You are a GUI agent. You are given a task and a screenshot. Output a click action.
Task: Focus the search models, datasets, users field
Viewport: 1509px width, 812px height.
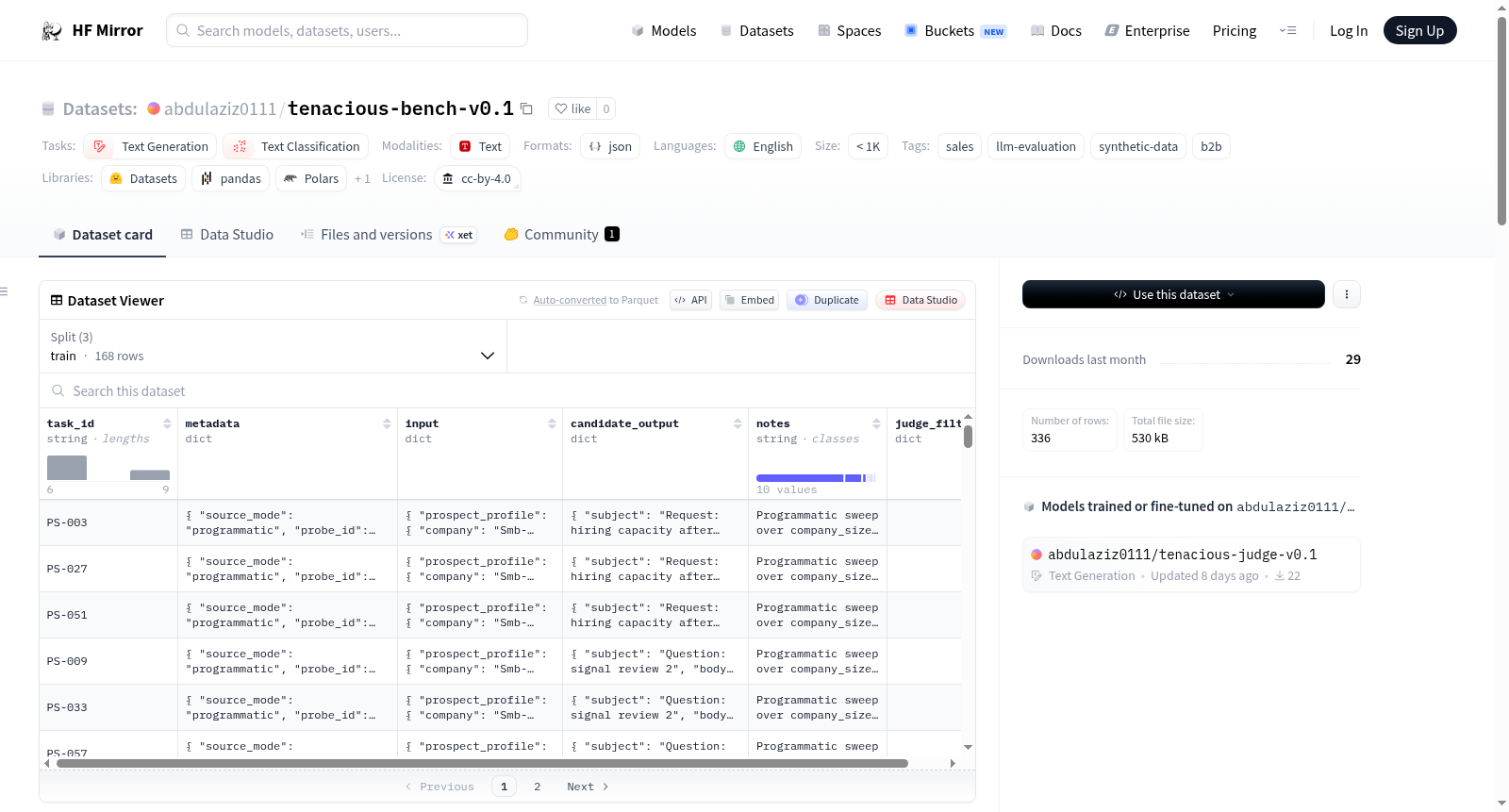point(347,30)
